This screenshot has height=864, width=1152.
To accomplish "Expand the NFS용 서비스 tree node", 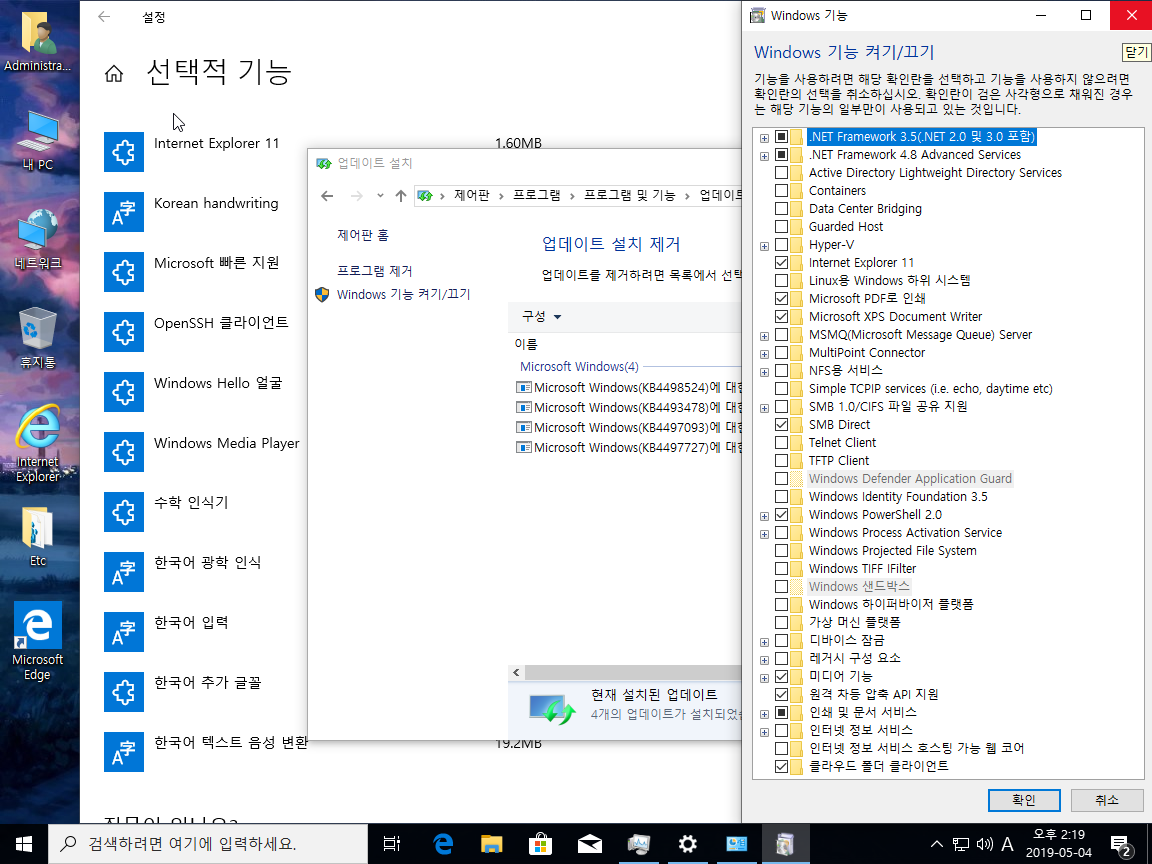I will [x=764, y=372].
